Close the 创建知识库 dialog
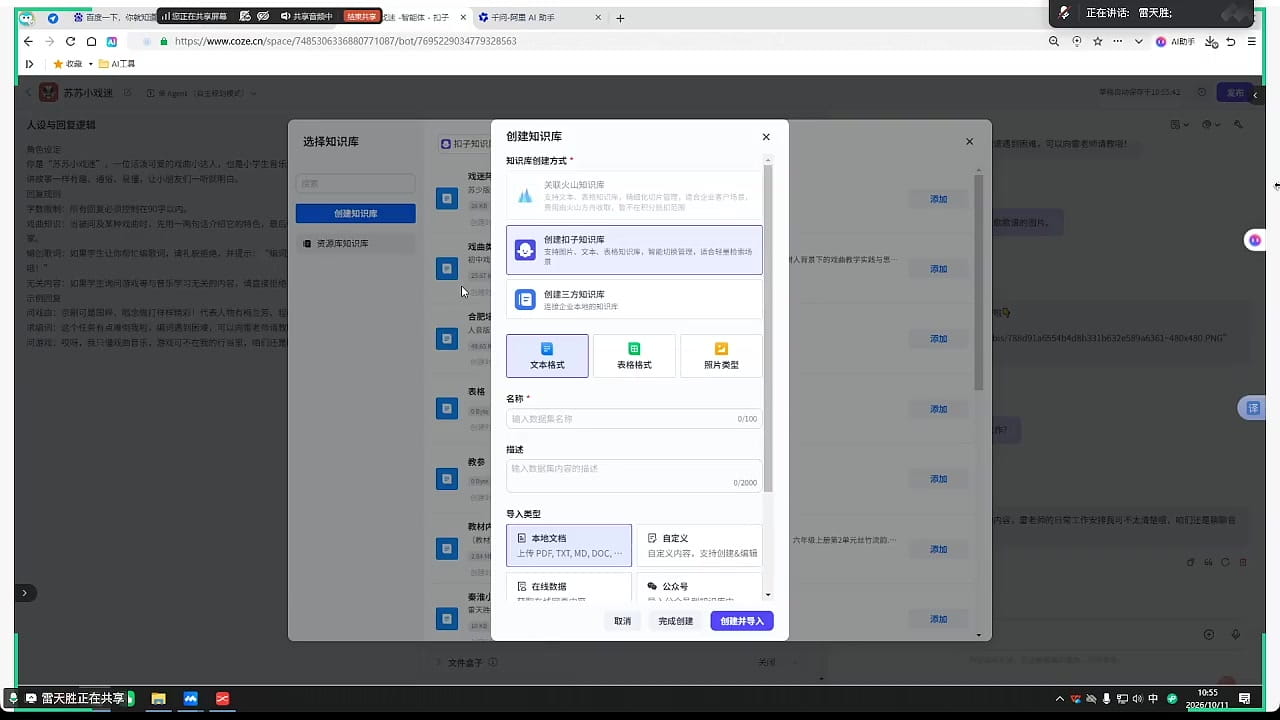The image size is (1280, 720). [766, 137]
